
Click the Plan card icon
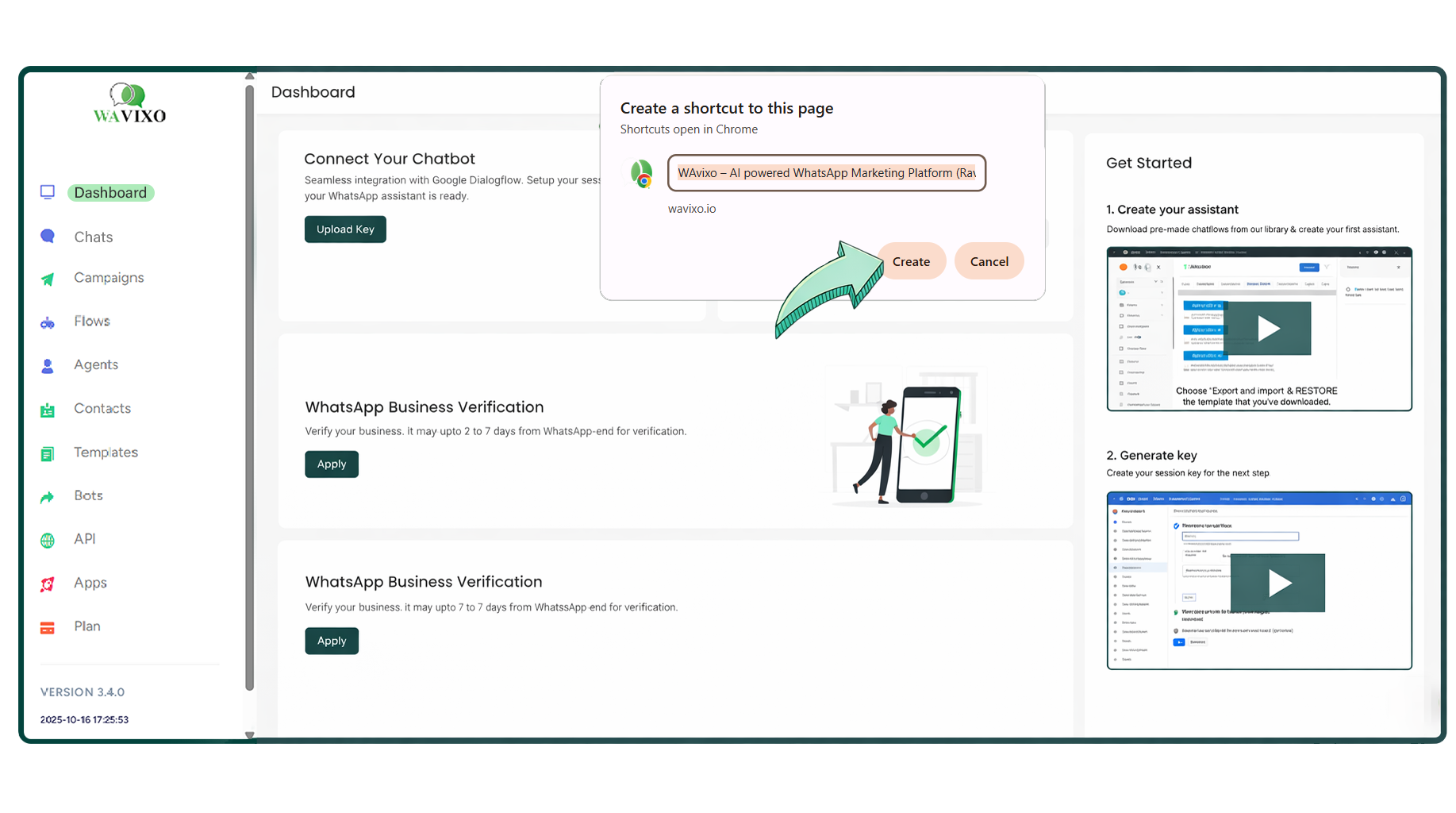coord(48,627)
